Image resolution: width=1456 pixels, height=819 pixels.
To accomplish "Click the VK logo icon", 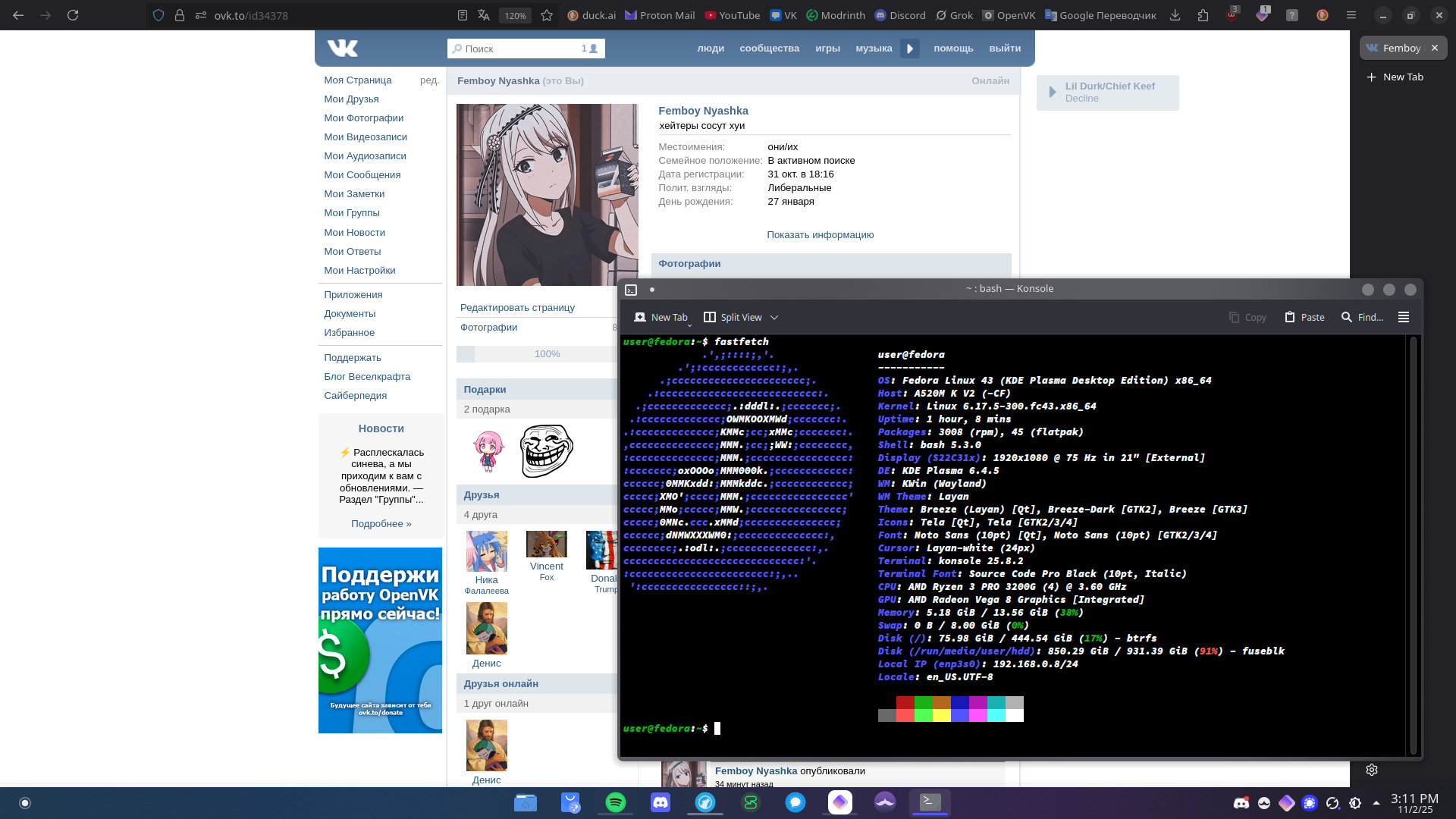I will tap(342, 49).
